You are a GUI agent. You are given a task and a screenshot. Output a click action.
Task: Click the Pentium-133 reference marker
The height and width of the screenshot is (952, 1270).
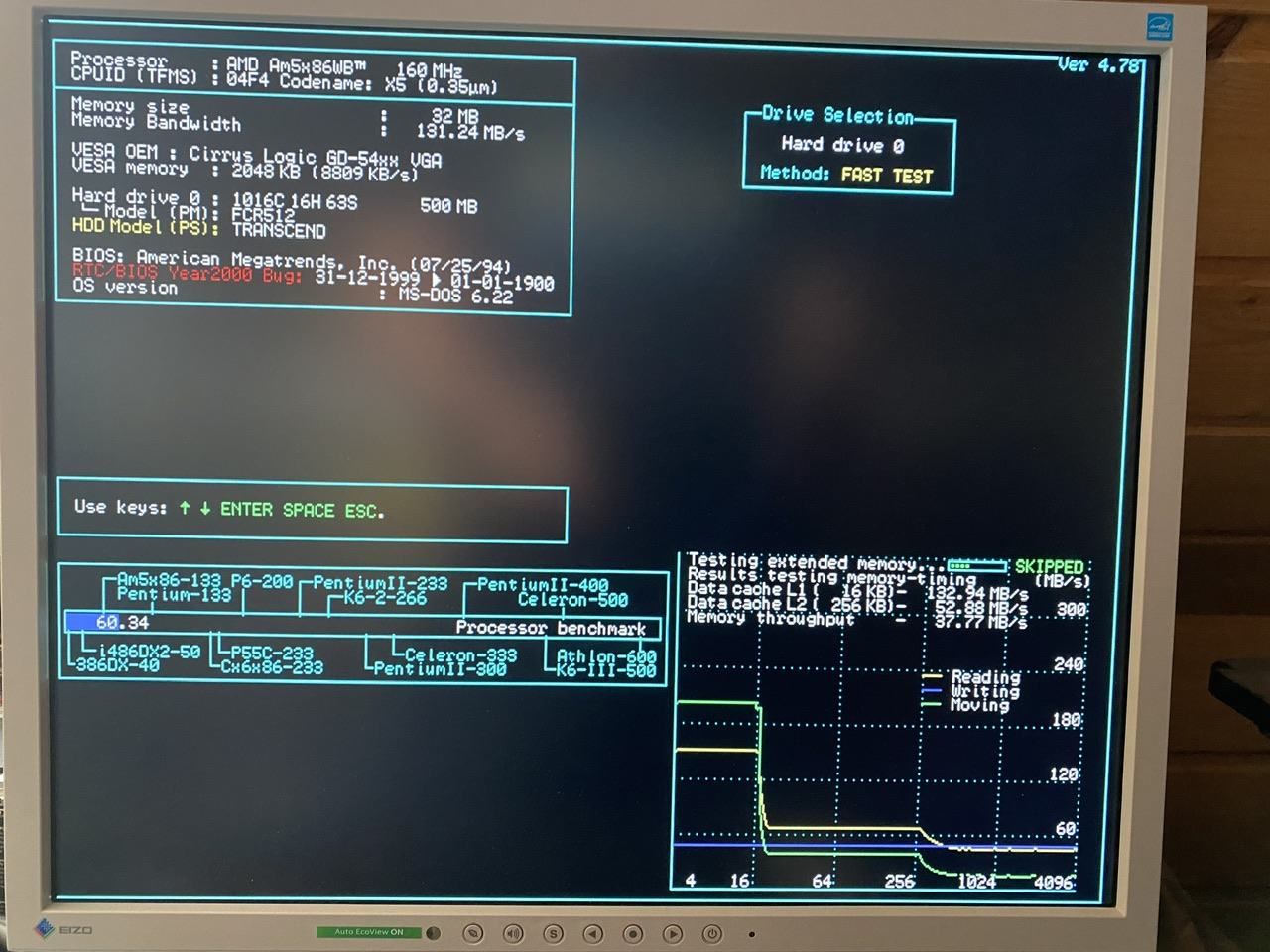174,594
